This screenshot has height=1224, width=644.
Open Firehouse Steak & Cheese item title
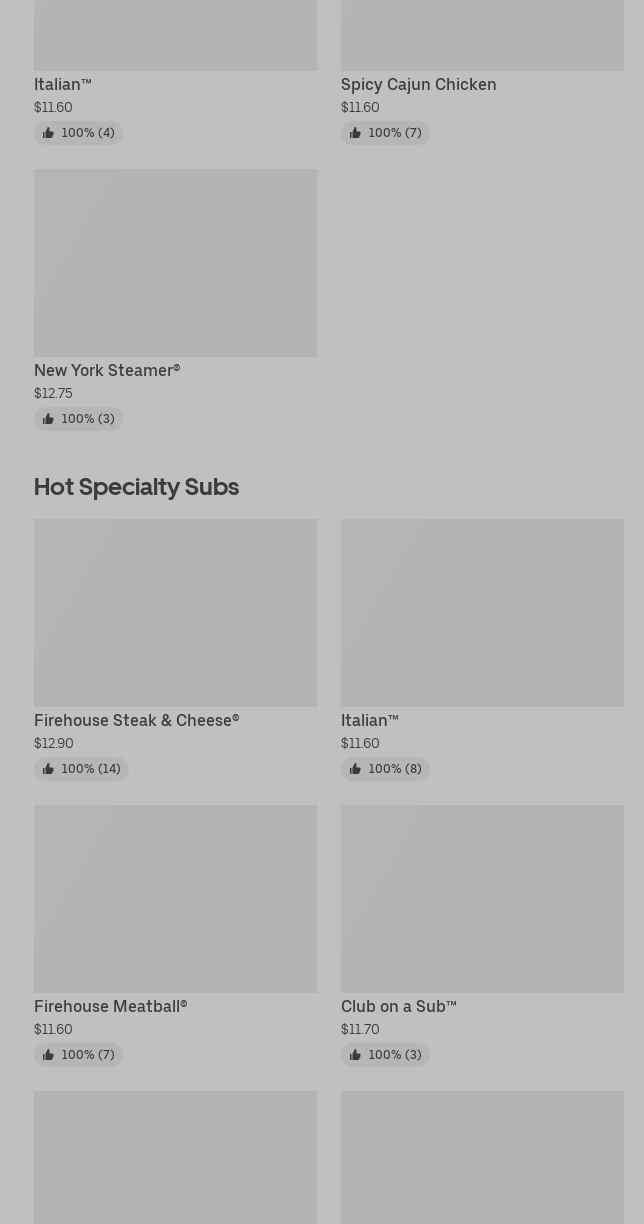136,721
